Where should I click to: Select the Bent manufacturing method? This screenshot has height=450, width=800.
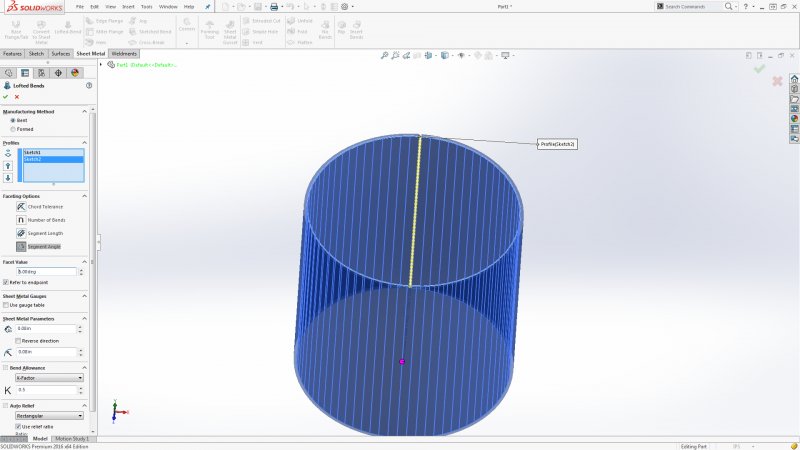pos(12,120)
